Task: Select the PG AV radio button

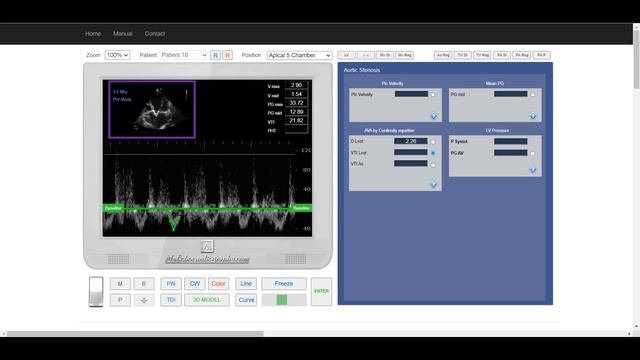Action: click(x=532, y=153)
